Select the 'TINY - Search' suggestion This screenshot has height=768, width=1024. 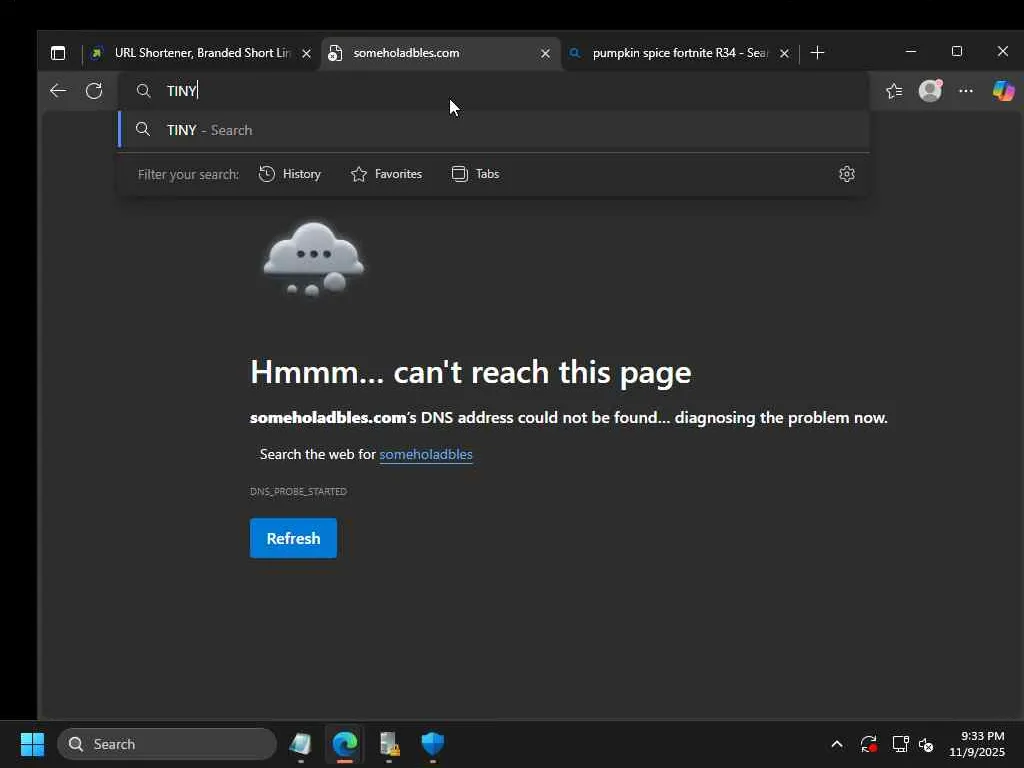[494, 130]
